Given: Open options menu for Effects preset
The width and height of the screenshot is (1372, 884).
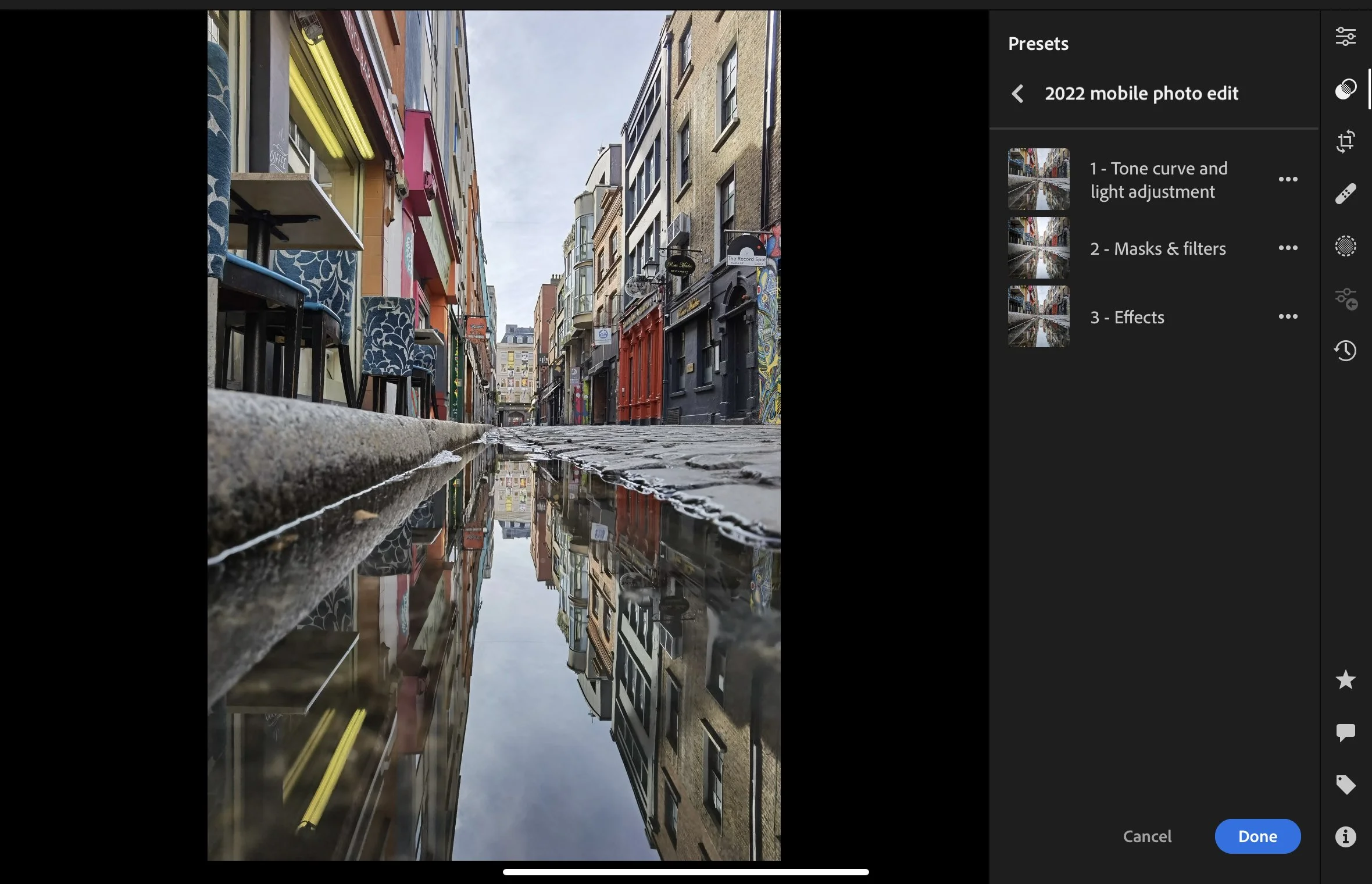Looking at the screenshot, I should (x=1288, y=316).
